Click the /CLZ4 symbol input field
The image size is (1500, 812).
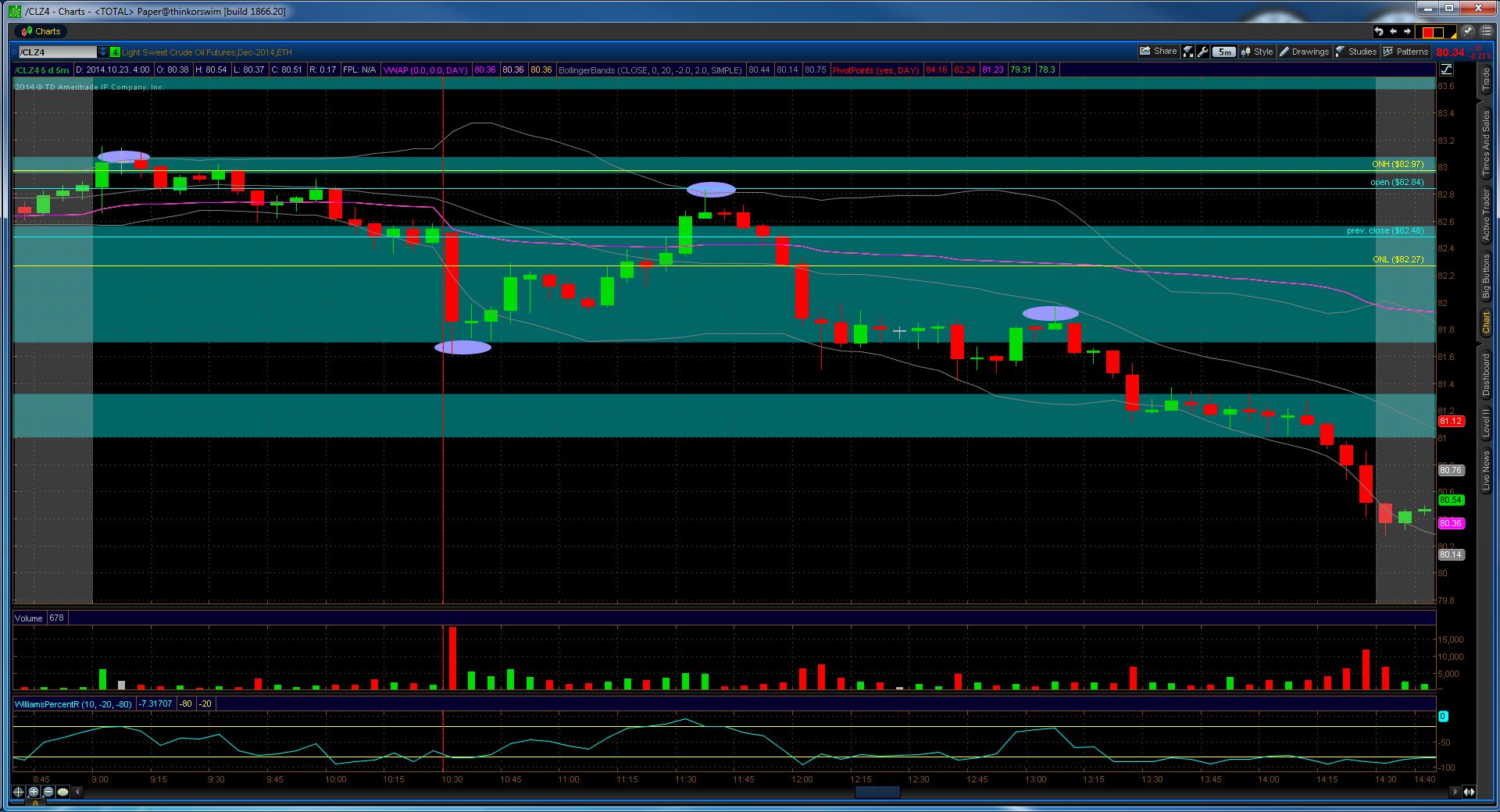pyautogui.click(x=57, y=52)
